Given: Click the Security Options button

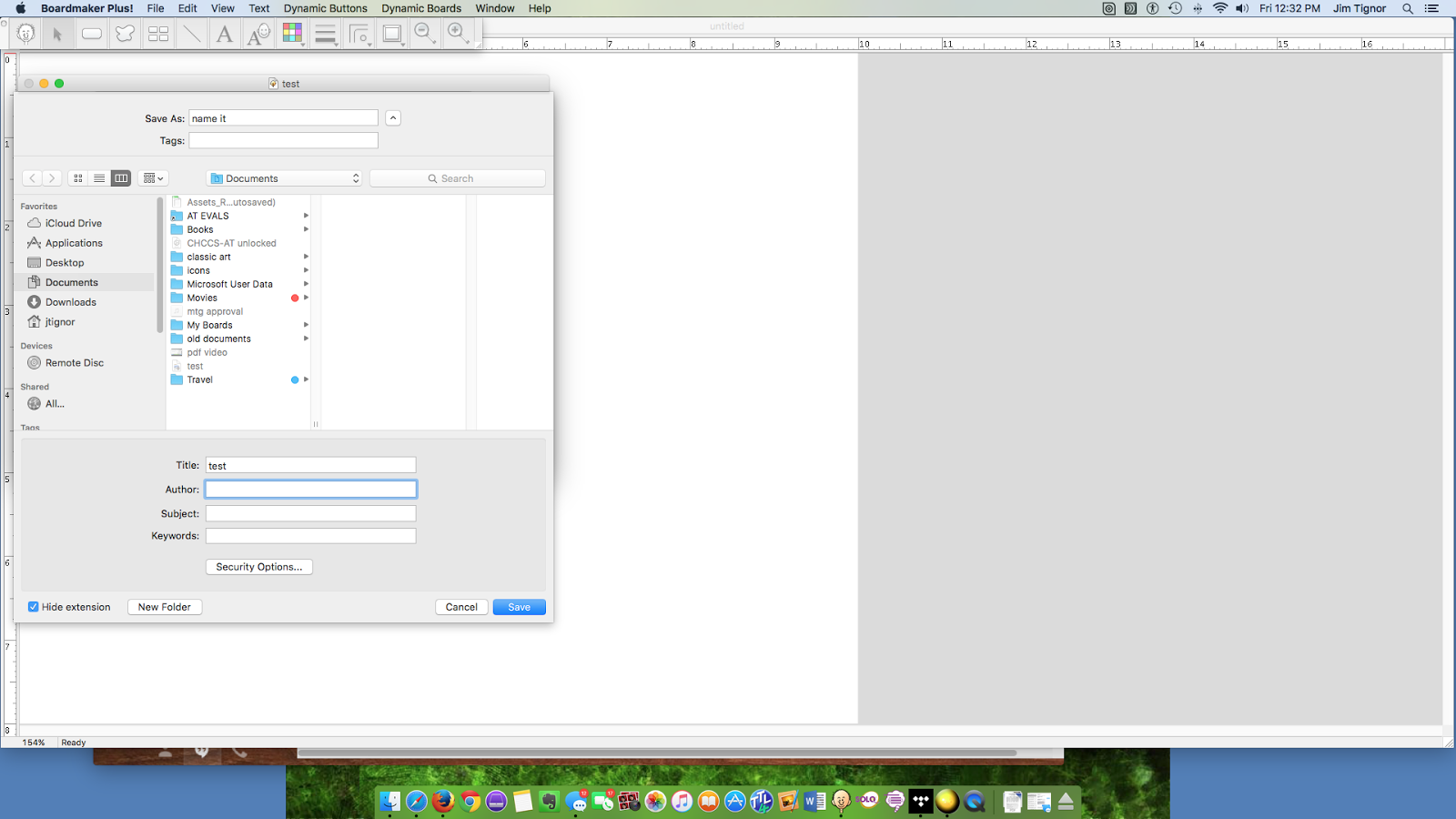Looking at the screenshot, I should [258, 566].
